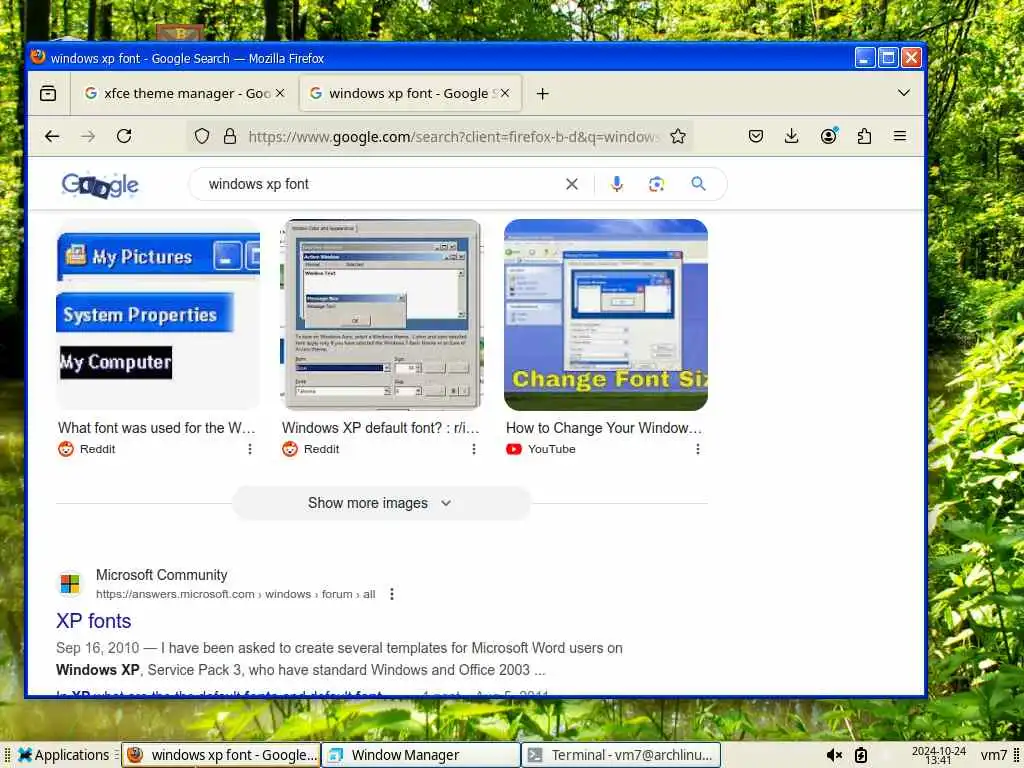The image size is (1024, 768).
Task: Open the extensions puzzle icon
Action: (864, 136)
